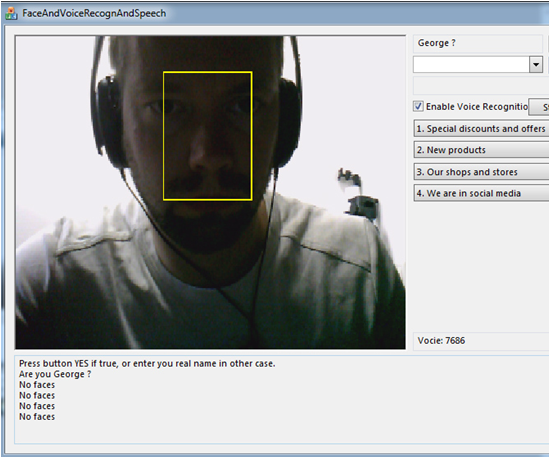
Task: Select '1. Special discounts and offers' button
Action: tap(481, 129)
